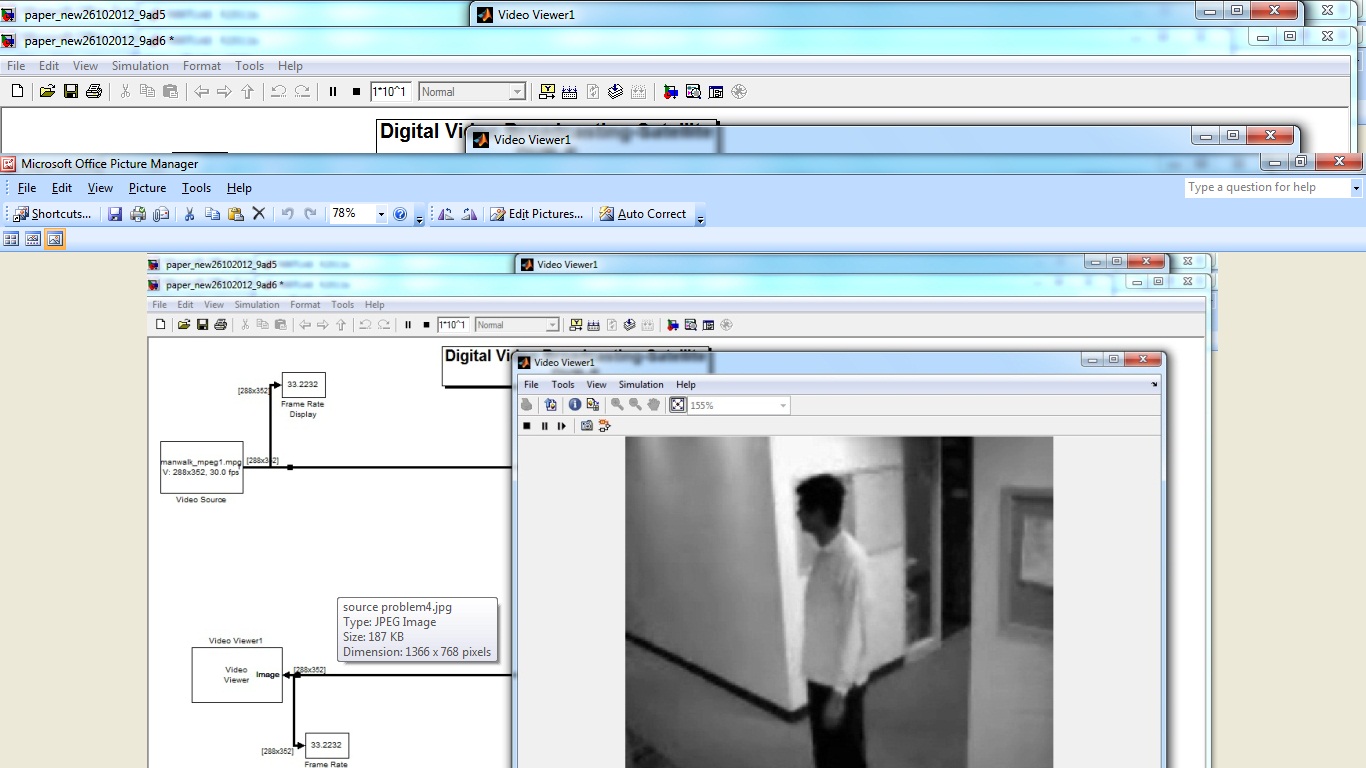Pause the running Simulink simulation

tap(333, 92)
